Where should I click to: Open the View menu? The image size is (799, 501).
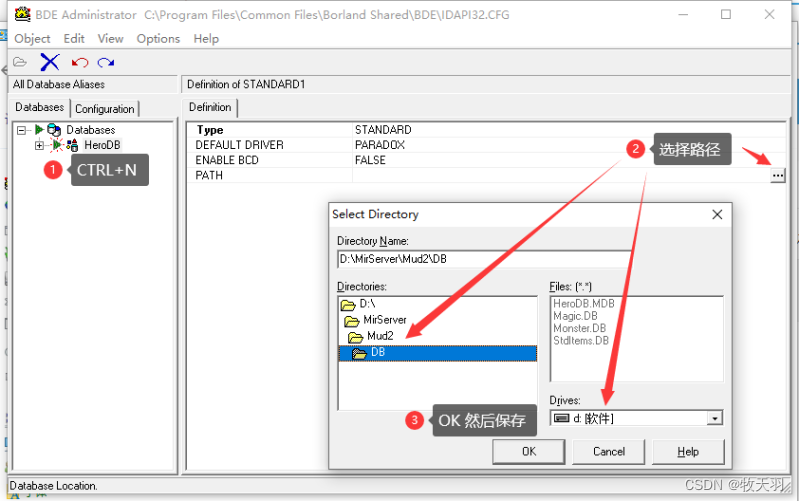pyautogui.click(x=111, y=39)
